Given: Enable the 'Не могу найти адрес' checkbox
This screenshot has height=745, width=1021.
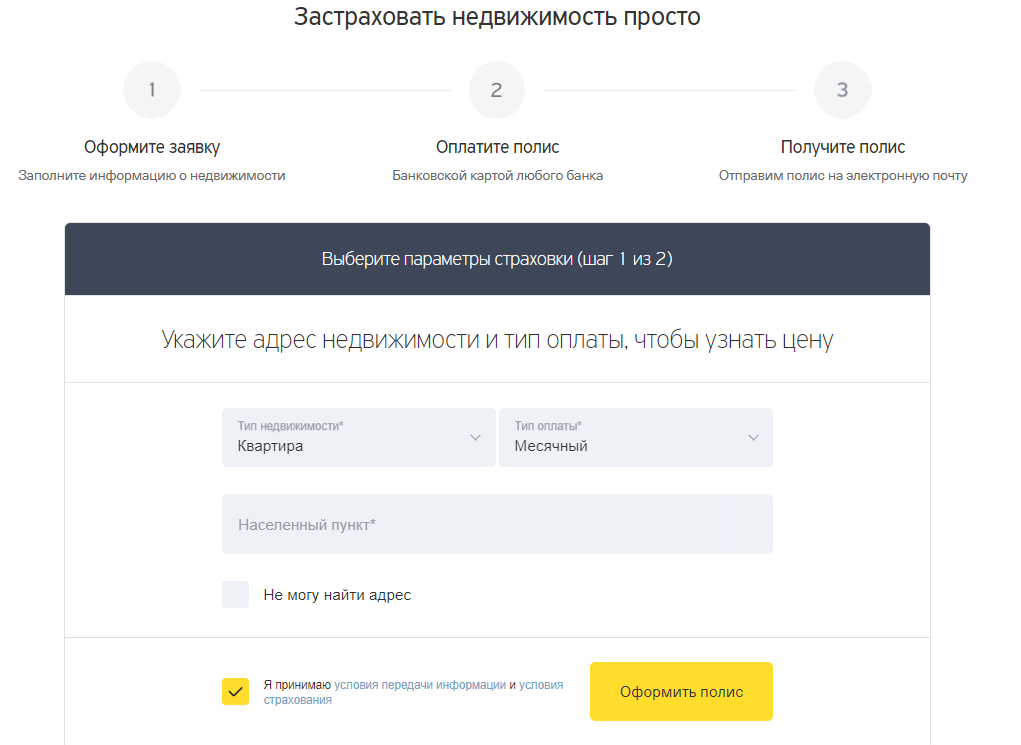Looking at the screenshot, I should [x=236, y=594].
